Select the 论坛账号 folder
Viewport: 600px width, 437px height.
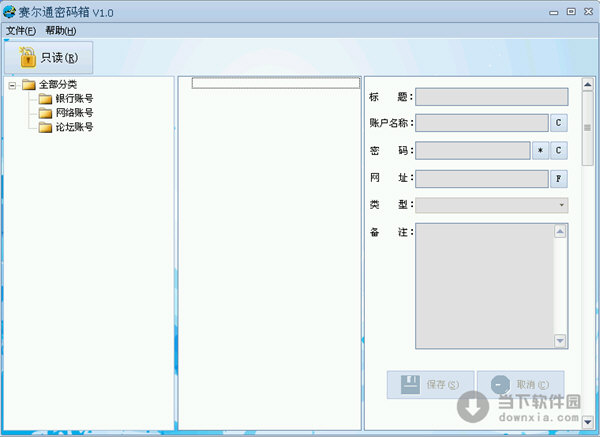point(74,127)
